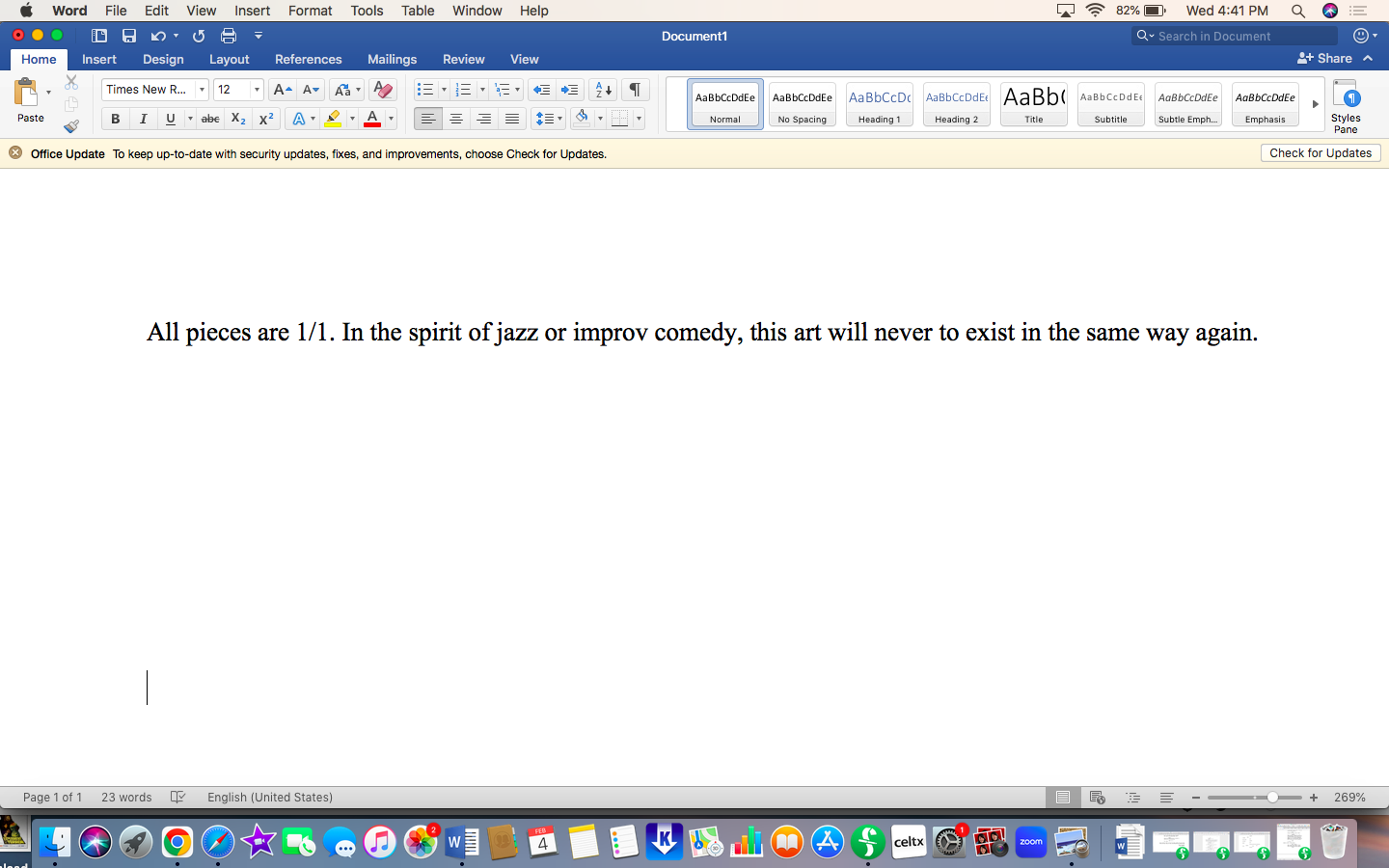This screenshot has width=1389, height=868.
Task: Open Safari from the Dock
Action: pyautogui.click(x=218, y=842)
